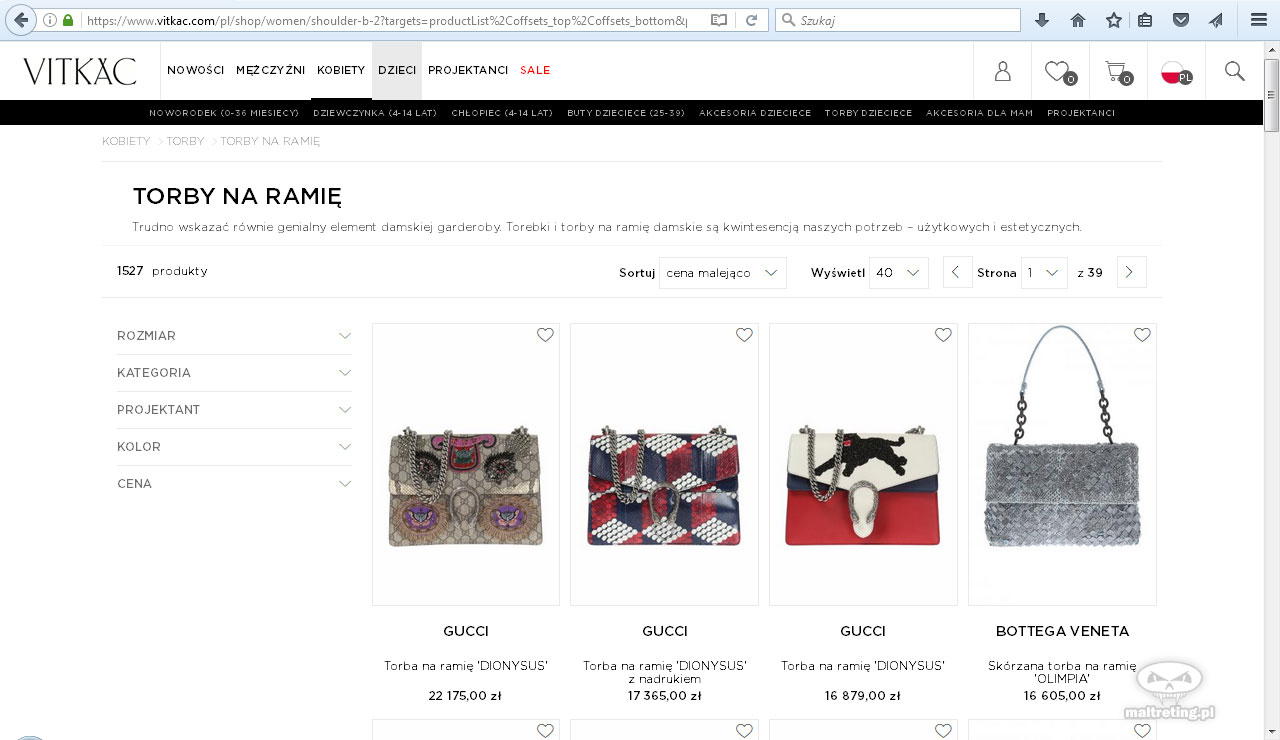Screen dimensions: 1280x740
Task: Go to browser home page icon
Action: click(1078, 20)
